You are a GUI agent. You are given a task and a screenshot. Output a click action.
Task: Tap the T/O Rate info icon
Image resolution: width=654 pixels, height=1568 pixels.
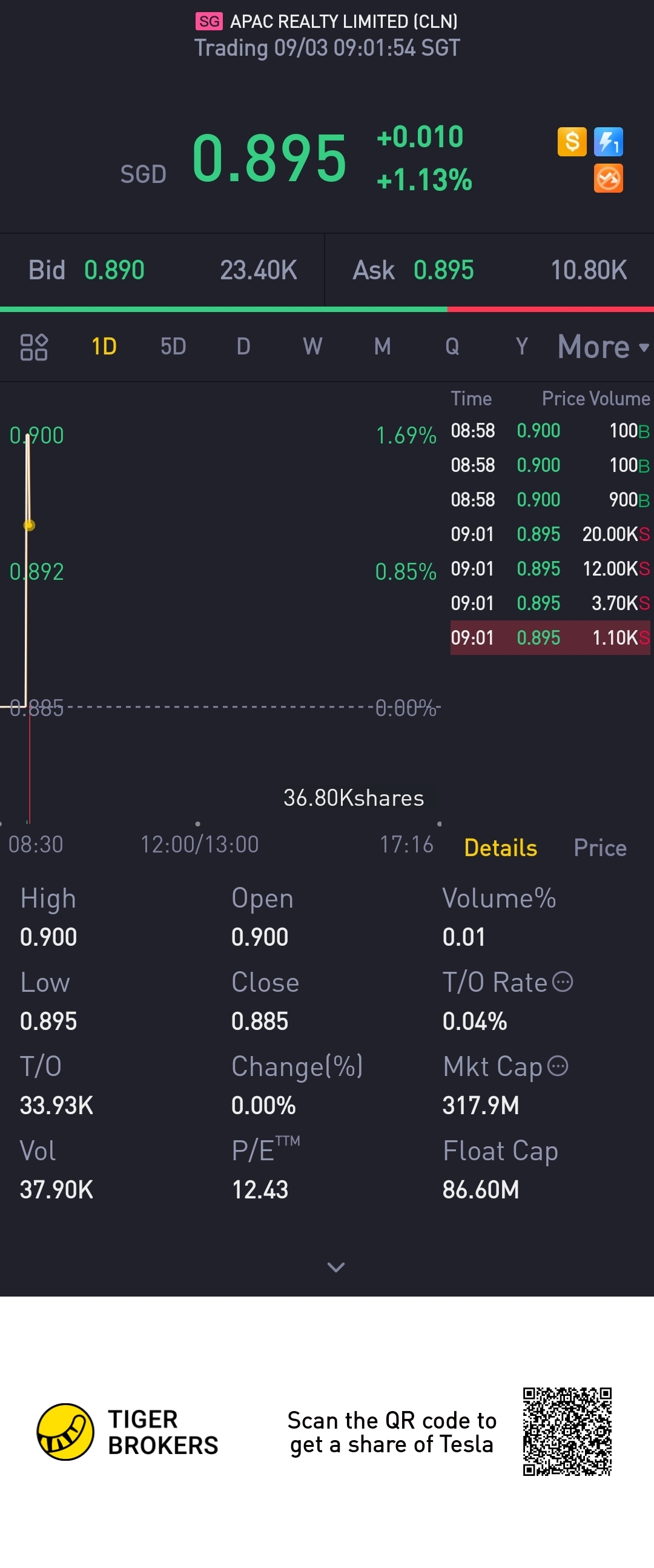tap(562, 982)
